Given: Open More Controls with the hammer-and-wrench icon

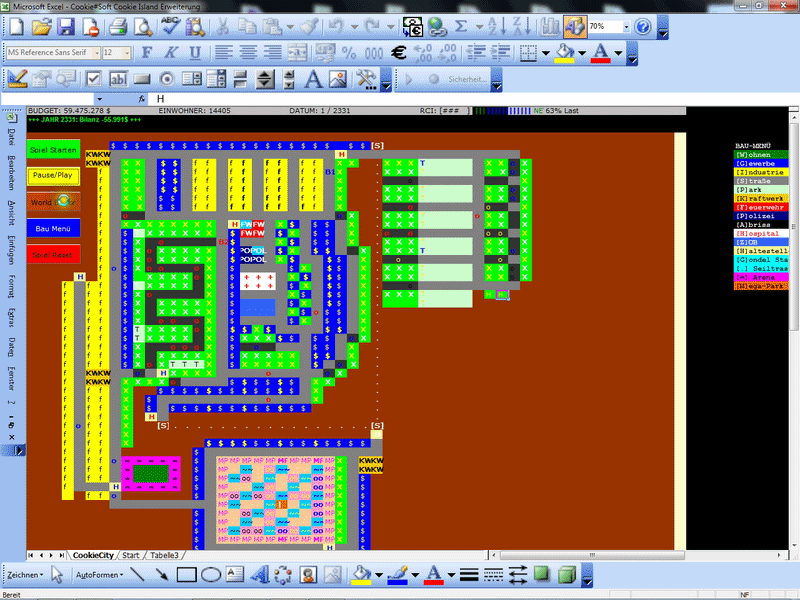Looking at the screenshot, I should [x=365, y=79].
